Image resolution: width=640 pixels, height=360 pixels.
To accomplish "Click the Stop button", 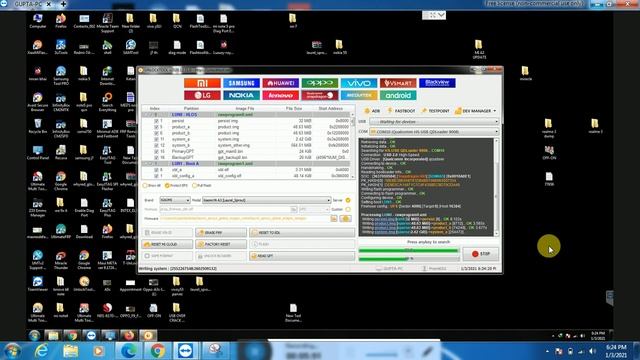I will (481, 254).
